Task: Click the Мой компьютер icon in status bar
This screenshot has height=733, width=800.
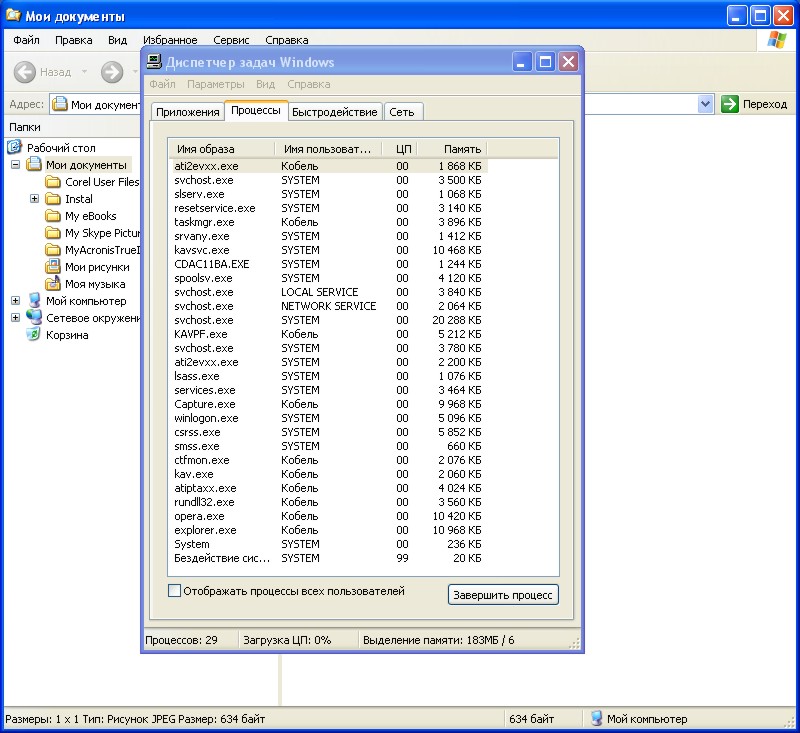Action: click(x=596, y=719)
